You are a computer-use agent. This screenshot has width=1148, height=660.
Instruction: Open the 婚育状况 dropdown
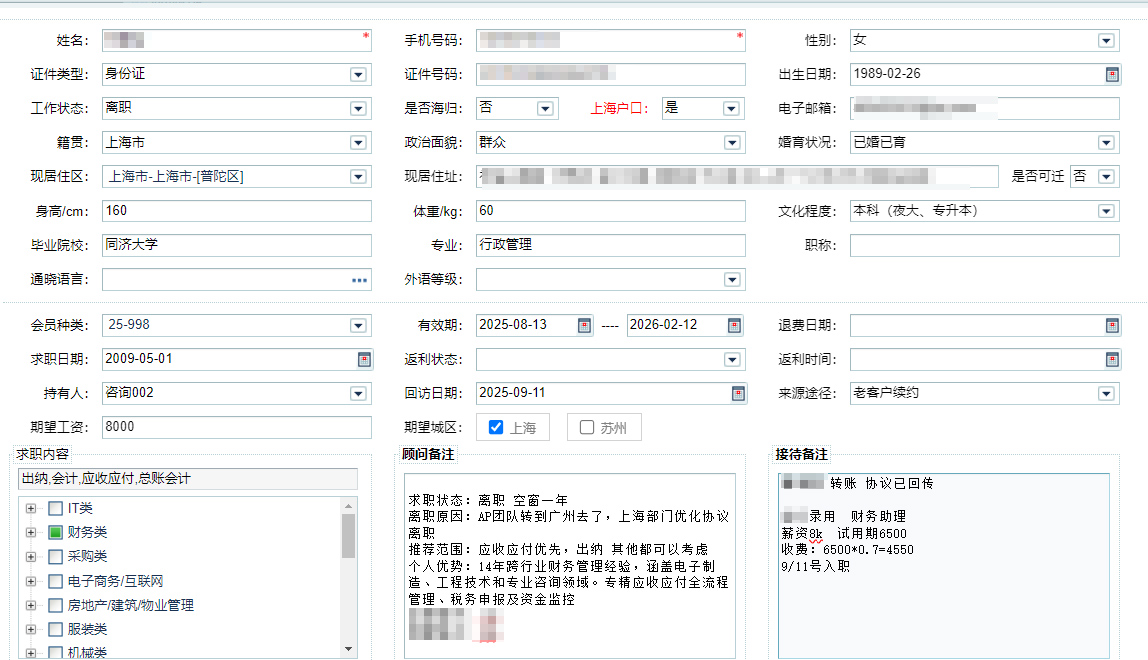1106,143
